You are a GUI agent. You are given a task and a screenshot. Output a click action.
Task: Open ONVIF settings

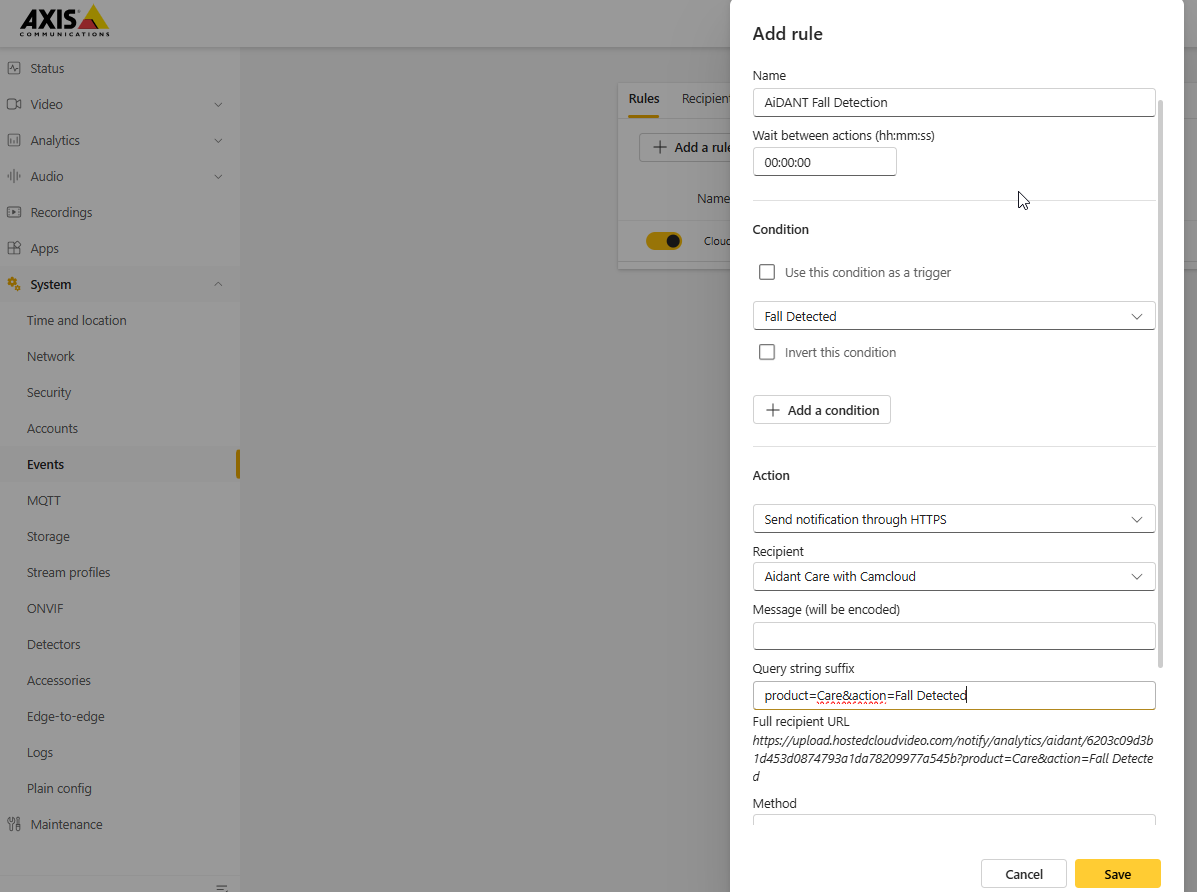pos(45,608)
